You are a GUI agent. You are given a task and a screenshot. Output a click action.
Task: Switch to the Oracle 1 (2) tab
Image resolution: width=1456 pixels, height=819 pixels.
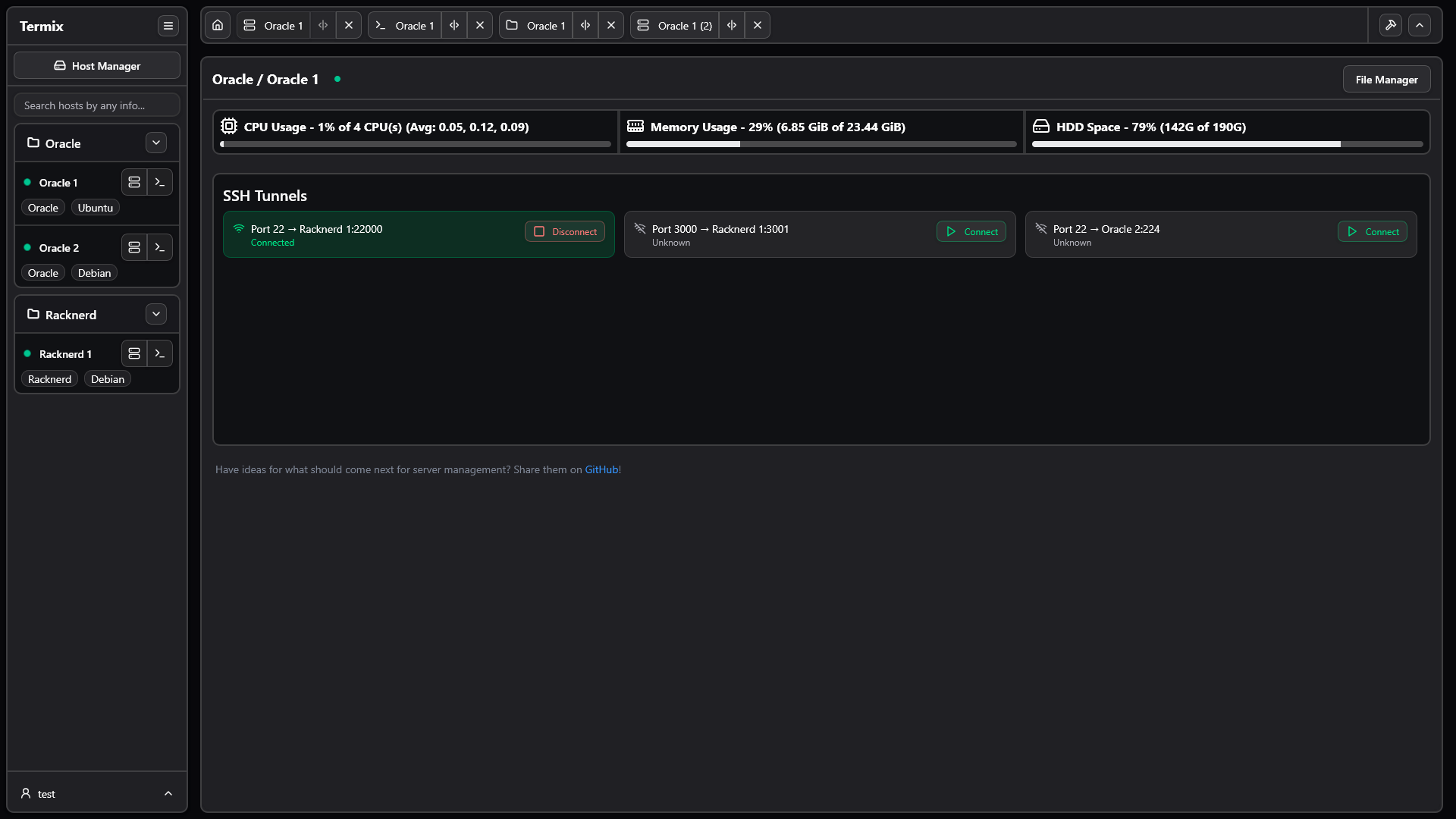pos(675,26)
